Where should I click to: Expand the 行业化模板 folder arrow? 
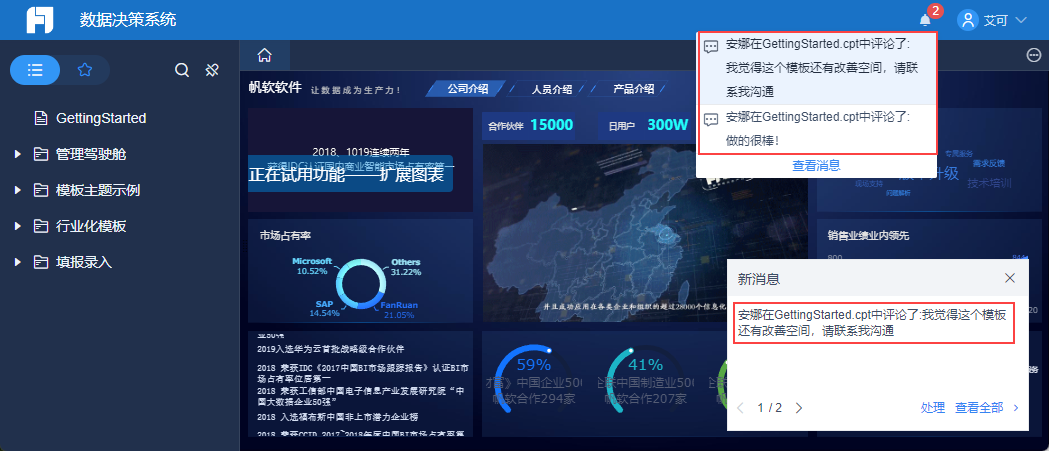pos(17,227)
